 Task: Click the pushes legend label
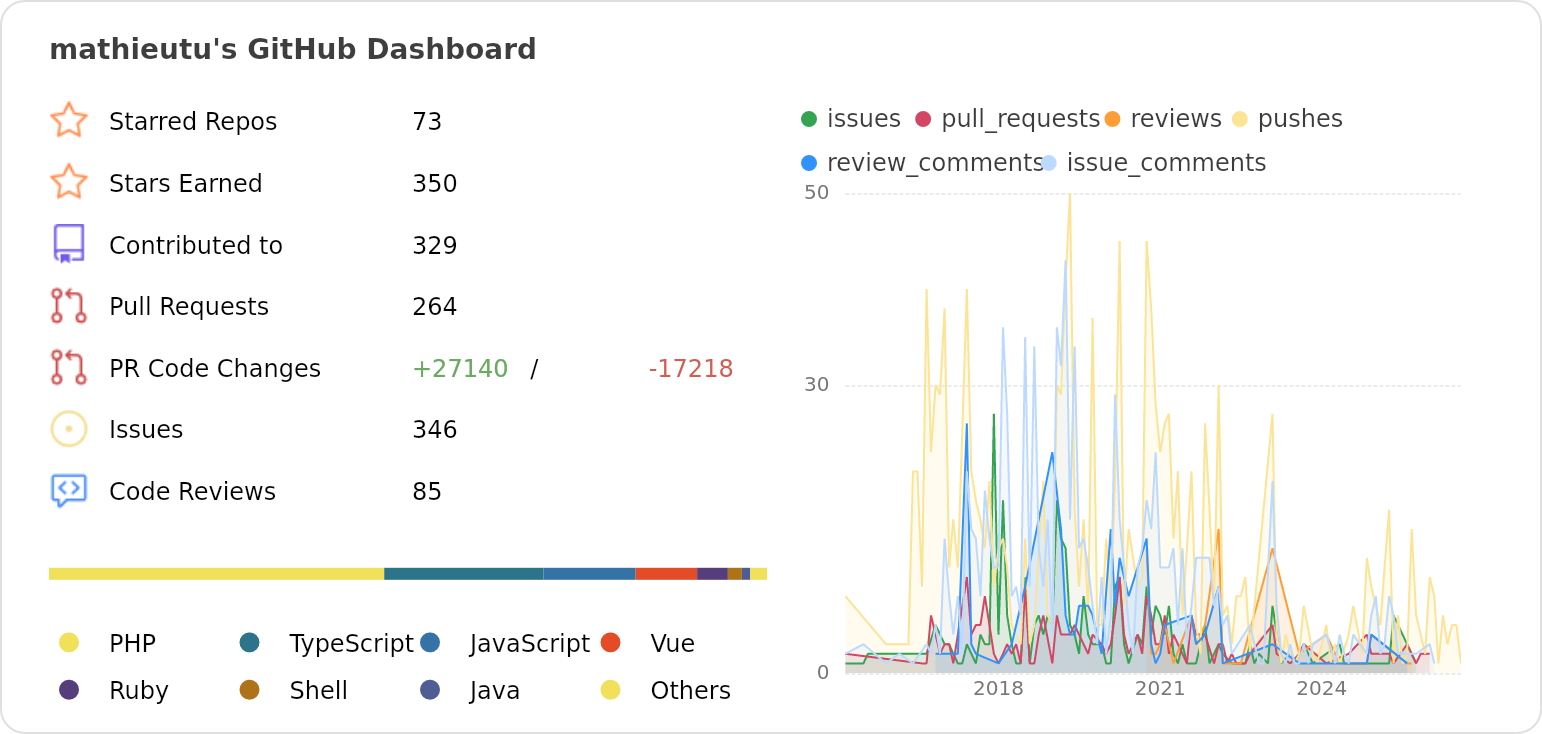click(x=1300, y=119)
